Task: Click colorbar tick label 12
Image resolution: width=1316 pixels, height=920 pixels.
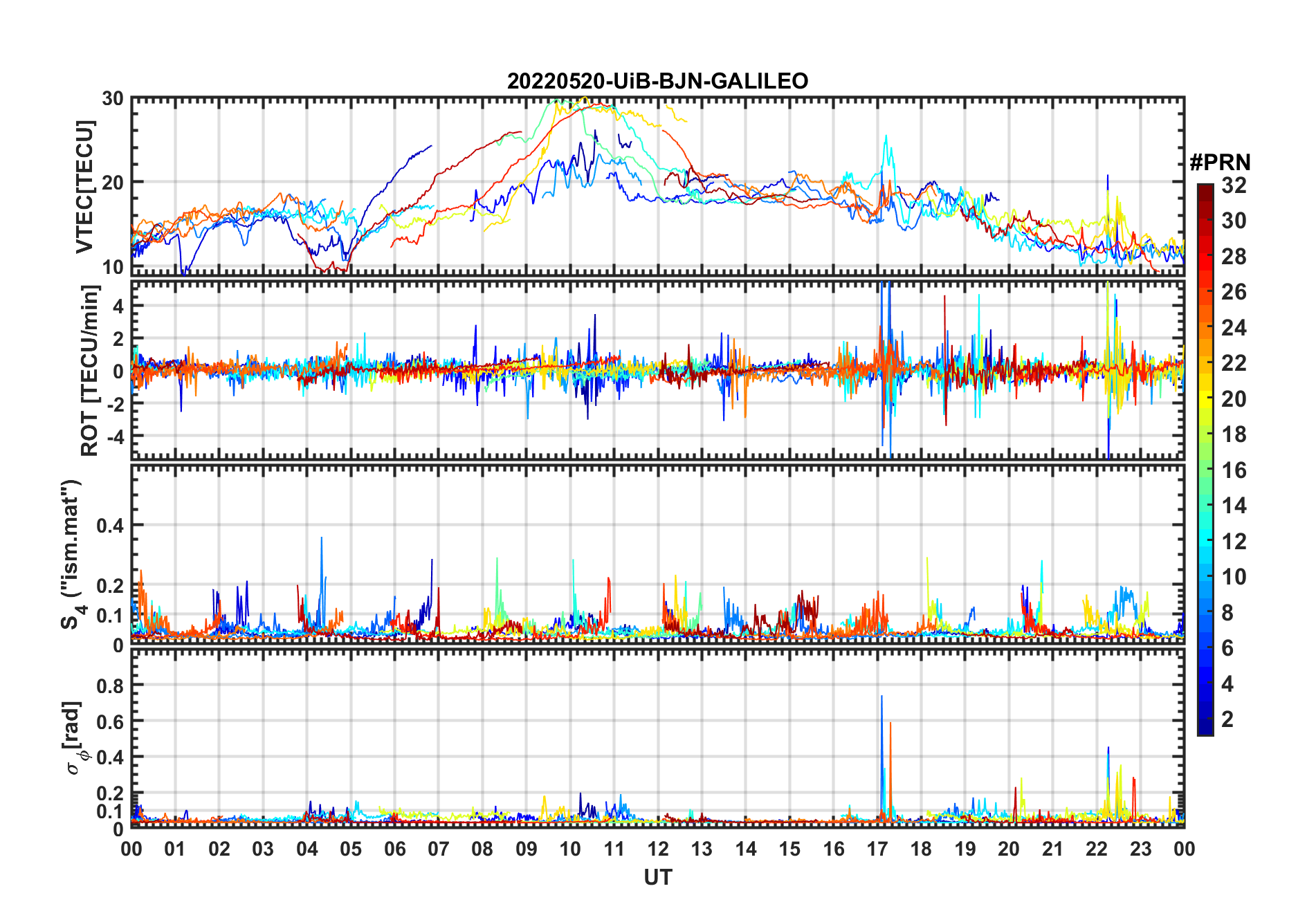Action: click(x=1234, y=542)
